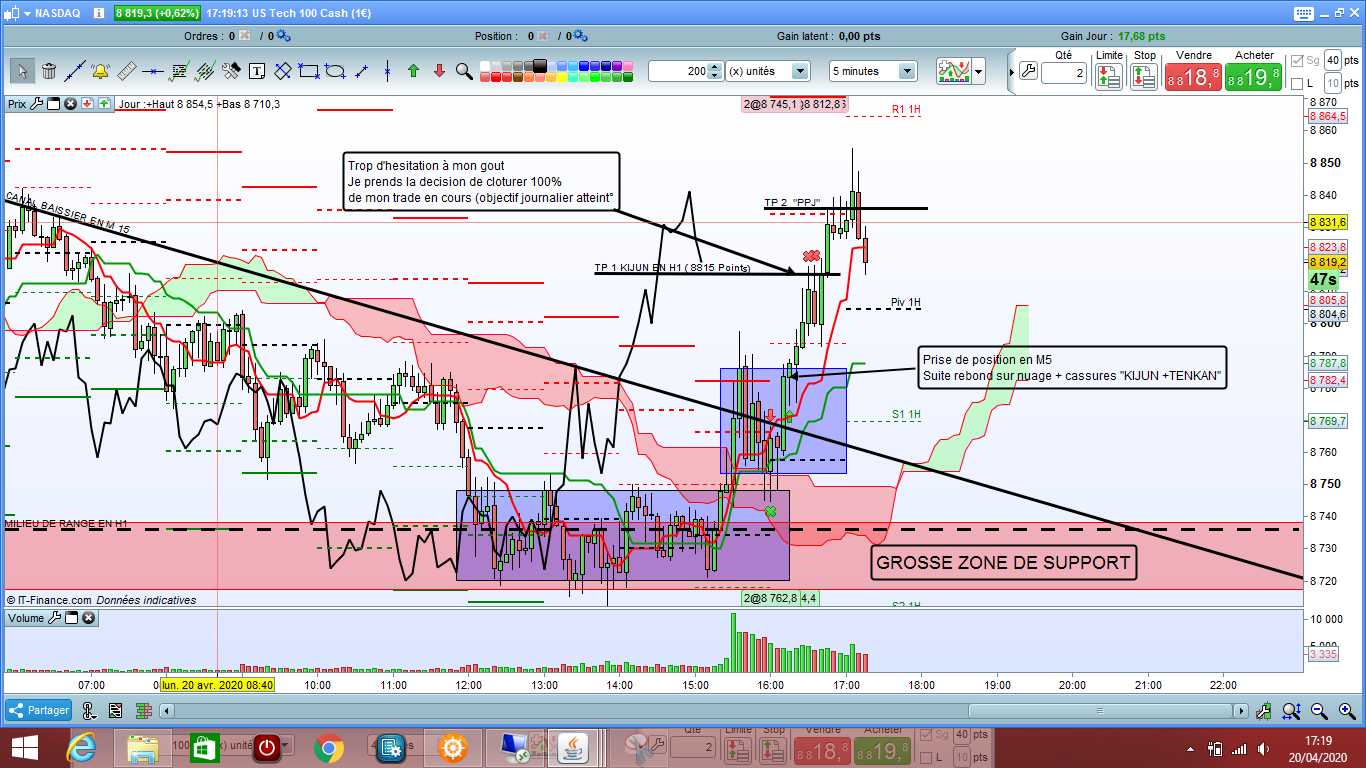Click the Ordres count label
Screen dimensions: 1366x768
click(209, 36)
